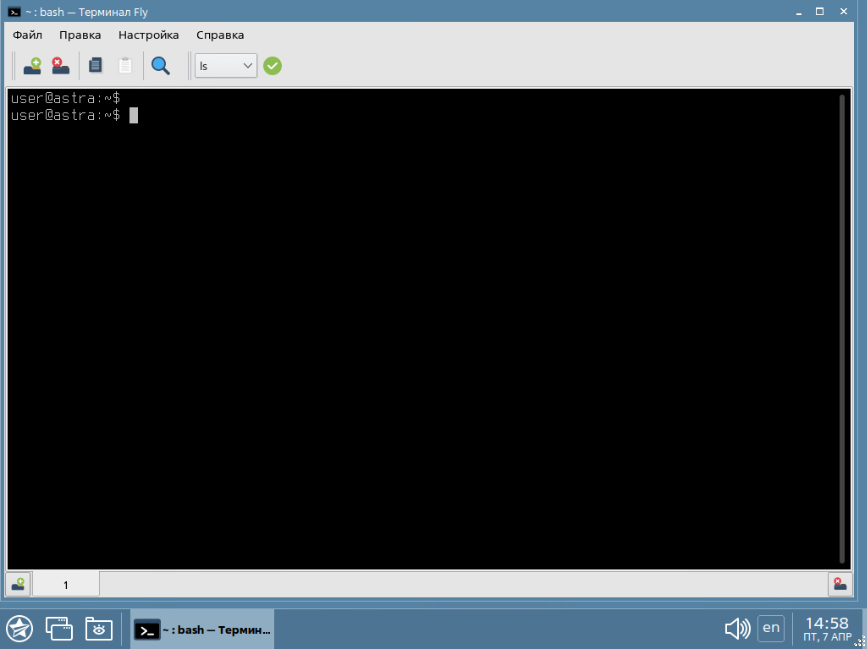Paste with the toolbar clipboard icon

click(126, 65)
